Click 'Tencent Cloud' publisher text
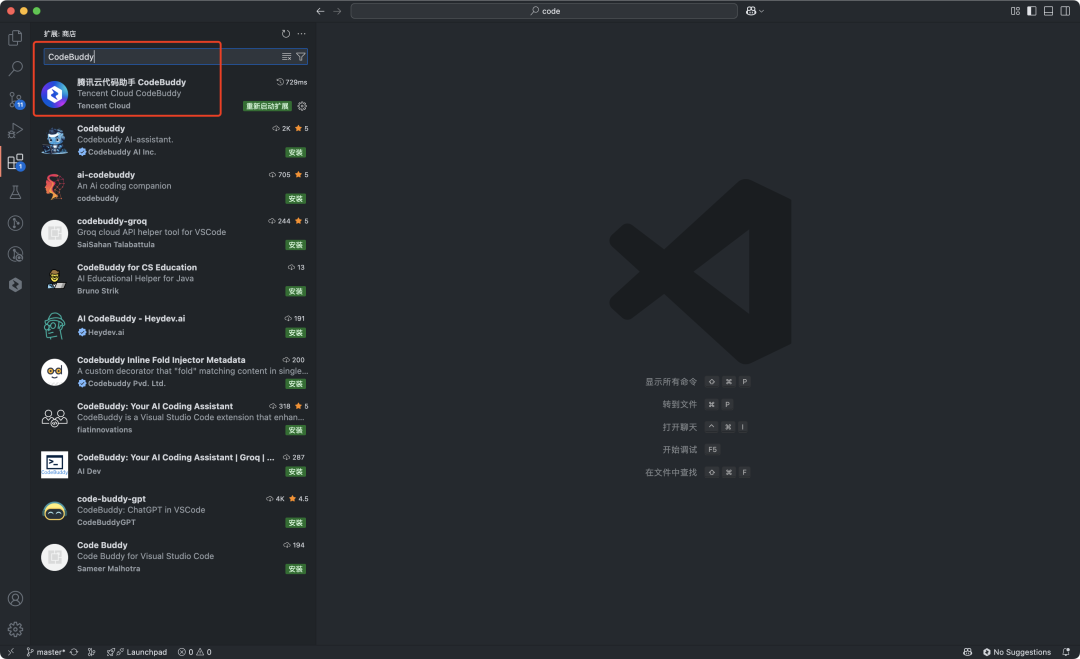 click(x=103, y=105)
